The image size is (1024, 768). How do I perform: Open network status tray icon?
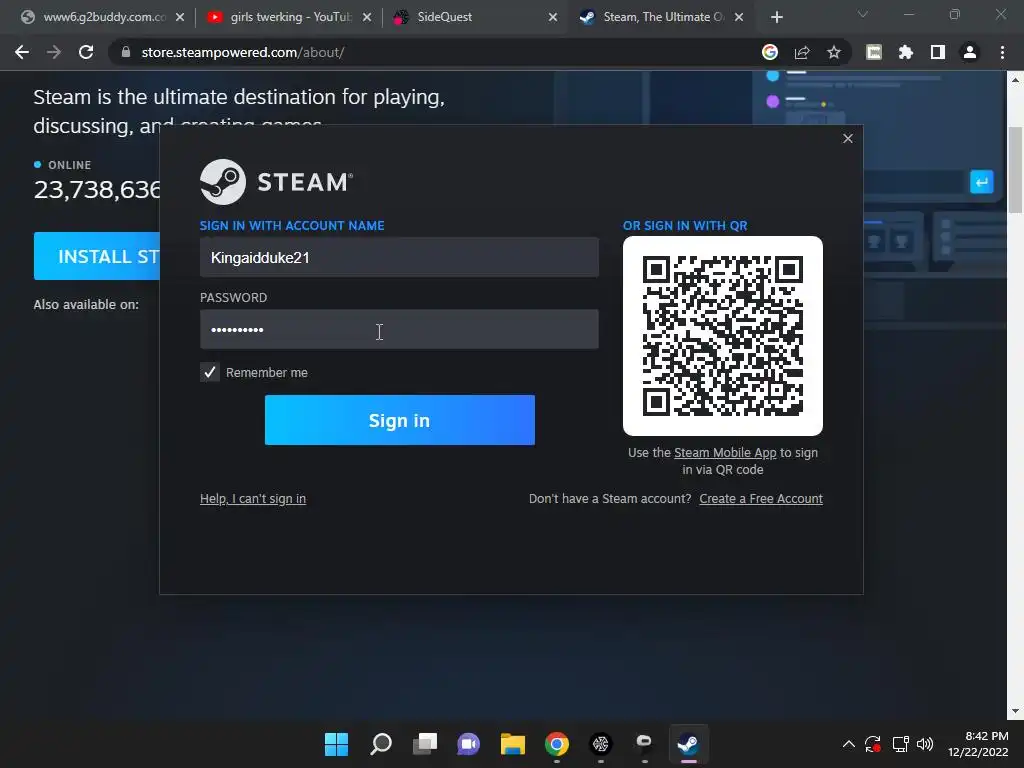pos(901,744)
